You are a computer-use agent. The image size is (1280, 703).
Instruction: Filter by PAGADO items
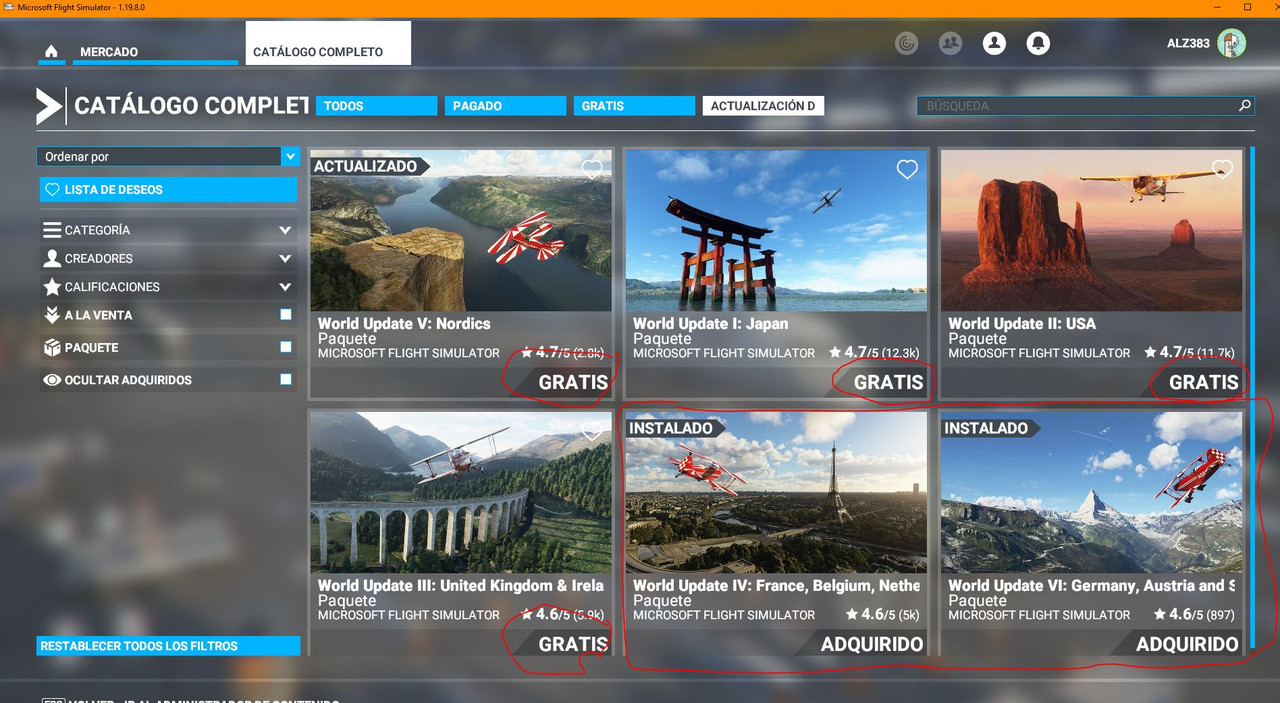click(x=506, y=106)
